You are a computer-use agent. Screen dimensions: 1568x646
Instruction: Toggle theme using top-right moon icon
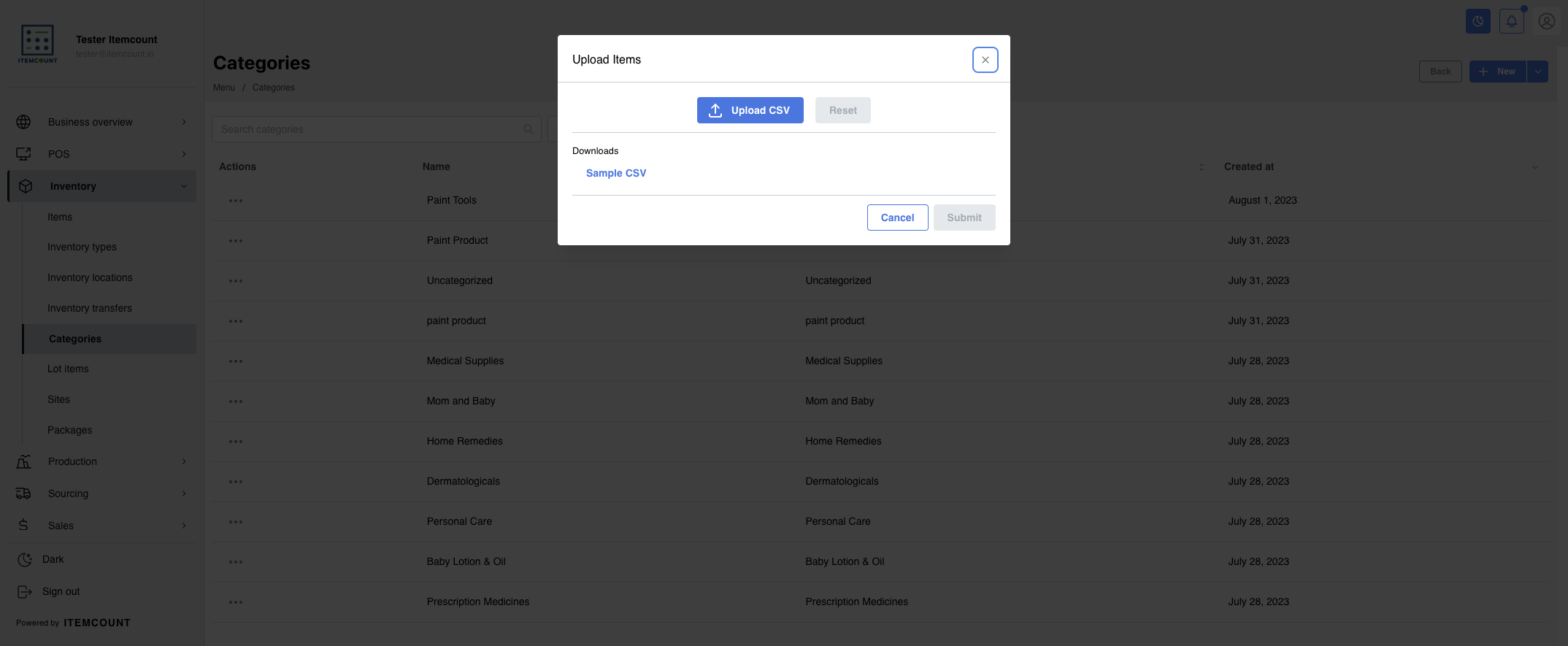pos(1477,21)
